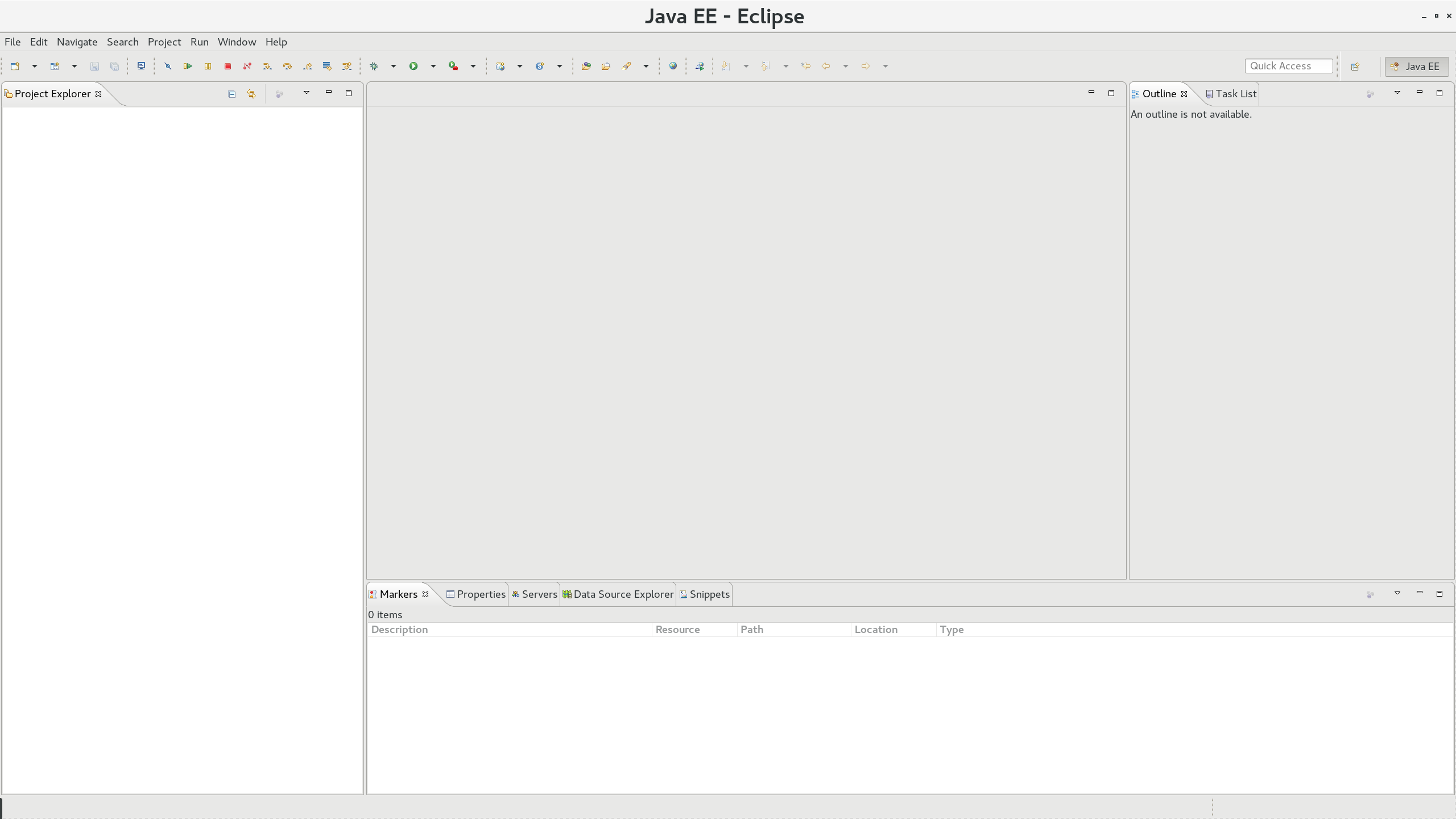Screen dimensions: 1456x819
Task: Toggle Link with Editor in Project Explorer
Action: (x=251, y=94)
